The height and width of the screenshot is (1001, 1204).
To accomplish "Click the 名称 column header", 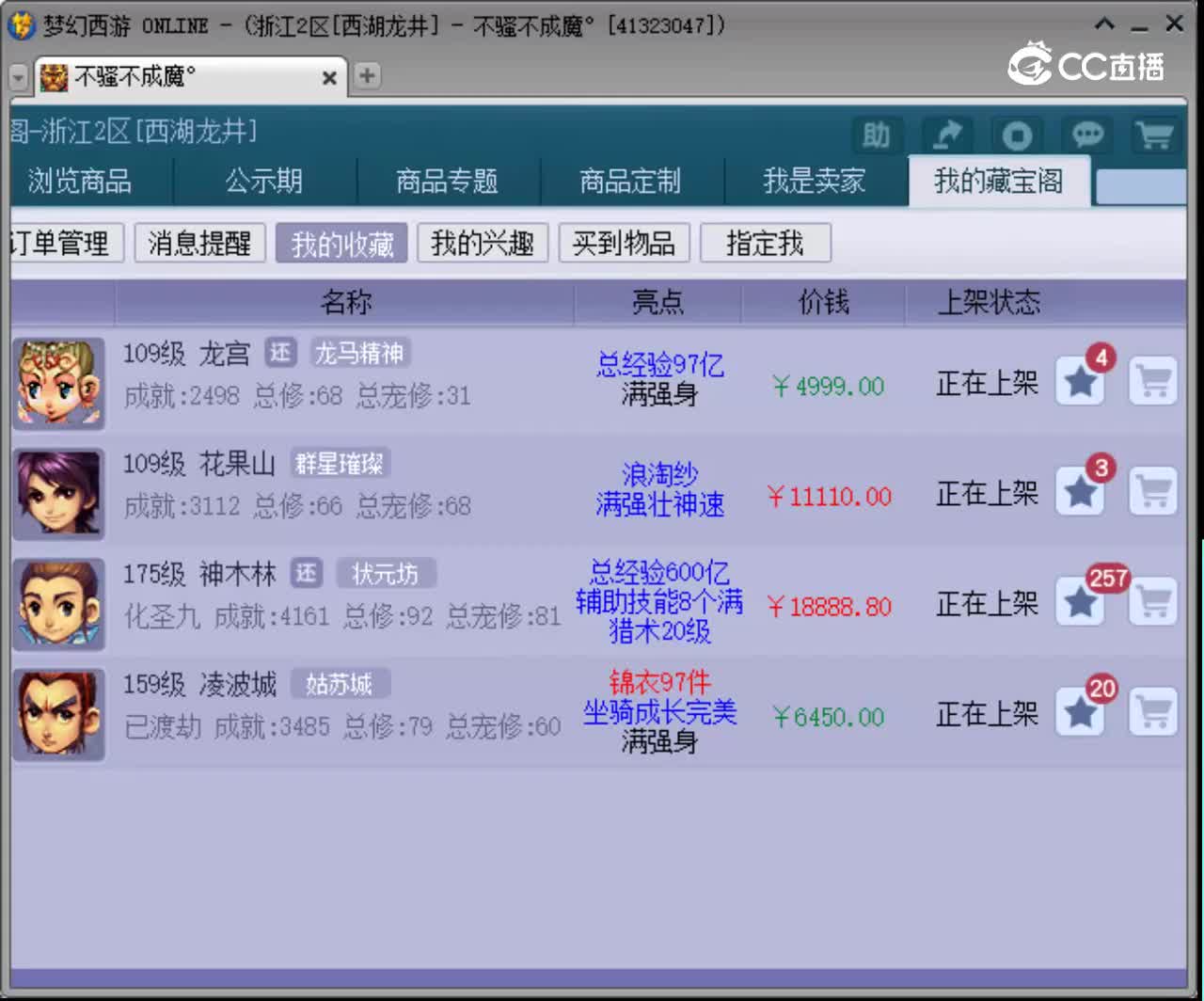I will (x=345, y=302).
